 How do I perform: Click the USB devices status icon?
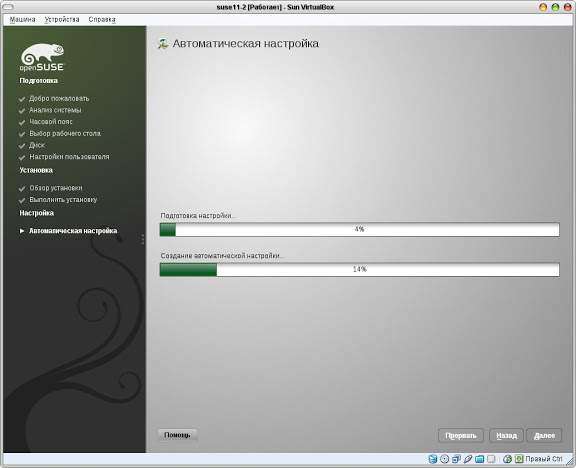(468, 459)
